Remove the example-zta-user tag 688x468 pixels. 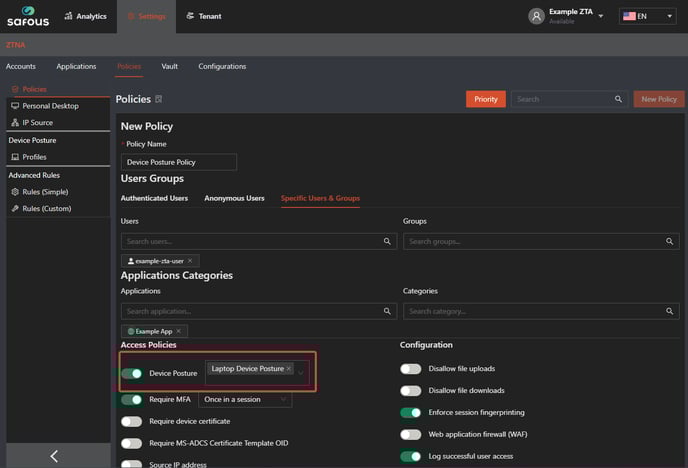click(x=190, y=261)
